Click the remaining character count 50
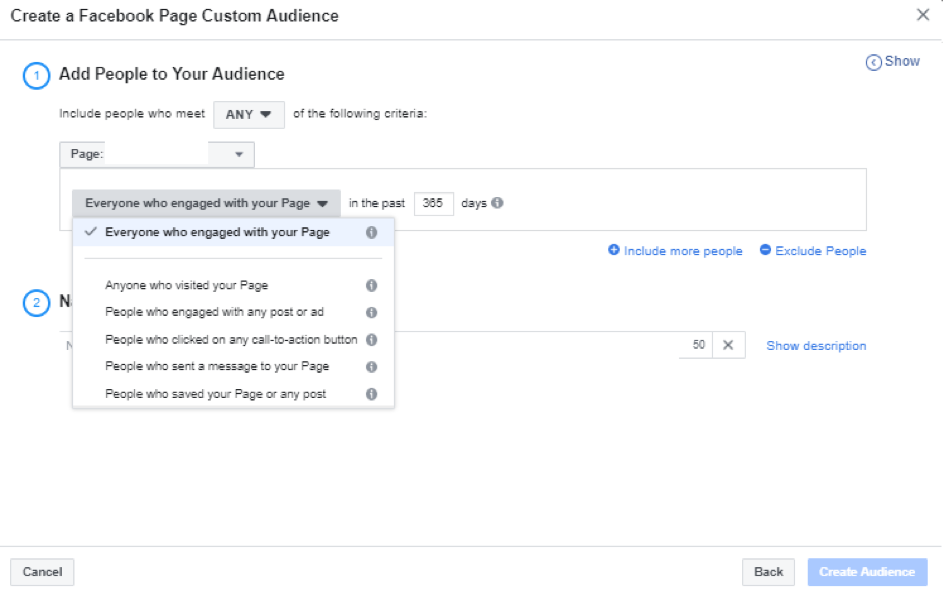Viewport: 943px width, 593px height. [x=698, y=345]
